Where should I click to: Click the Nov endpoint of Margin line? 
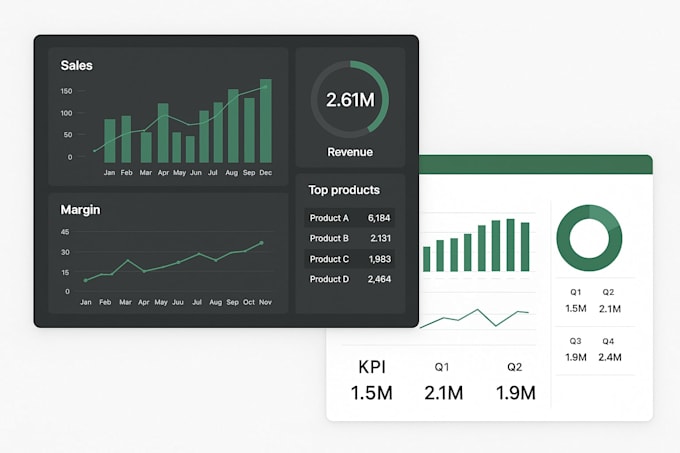coord(262,243)
